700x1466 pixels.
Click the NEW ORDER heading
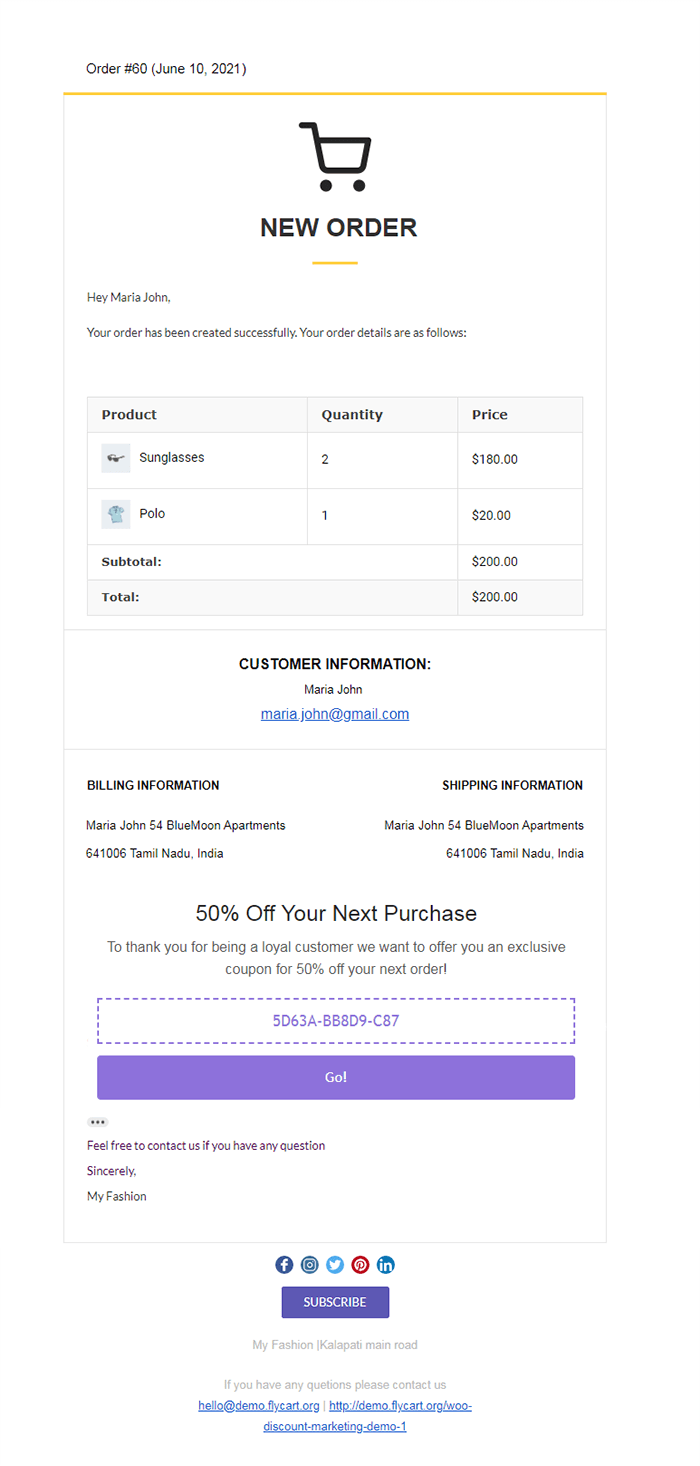338,228
